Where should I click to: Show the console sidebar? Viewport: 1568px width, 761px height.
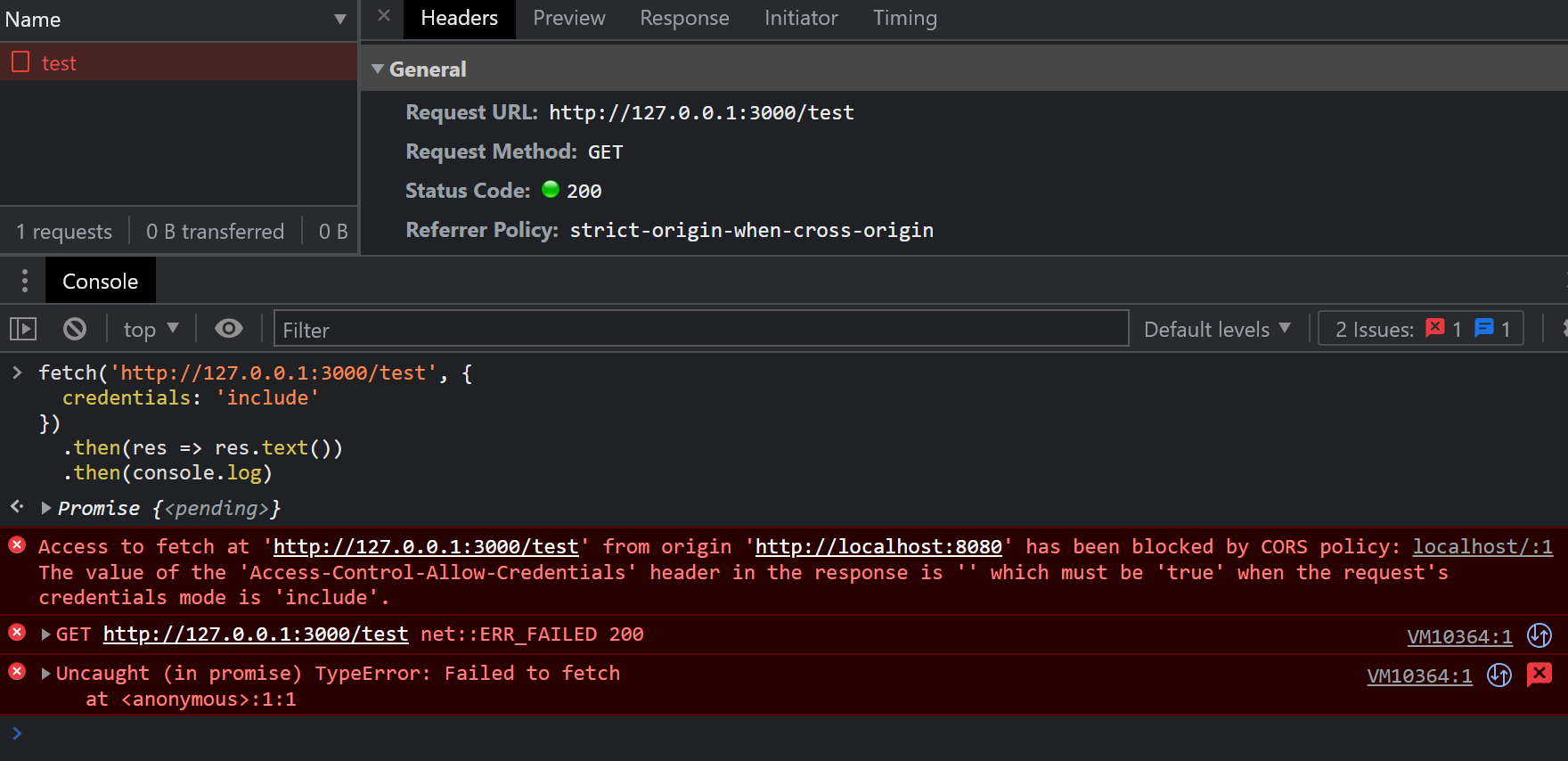point(23,329)
